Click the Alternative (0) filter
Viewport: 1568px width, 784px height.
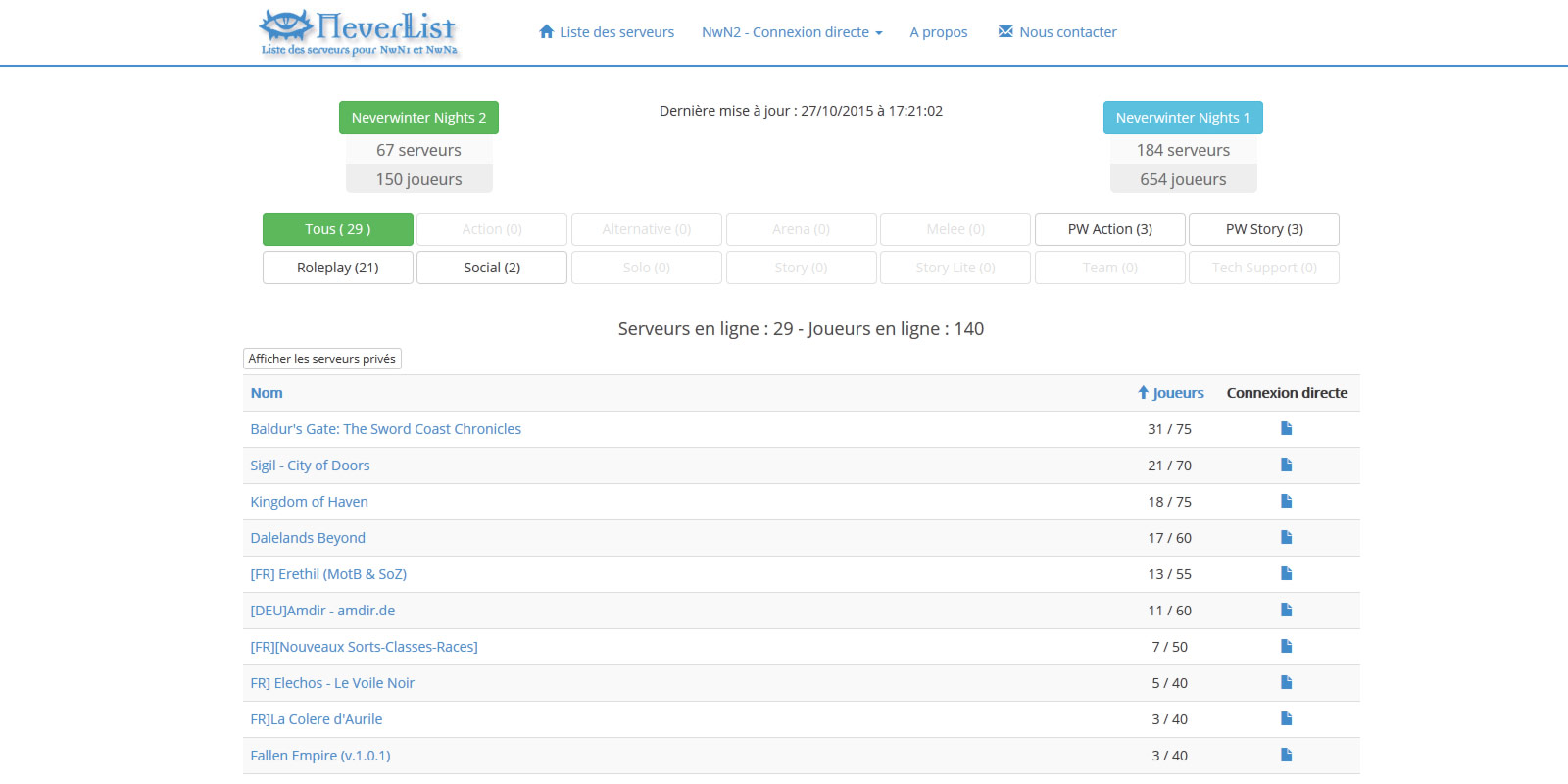[x=647, y=229]
